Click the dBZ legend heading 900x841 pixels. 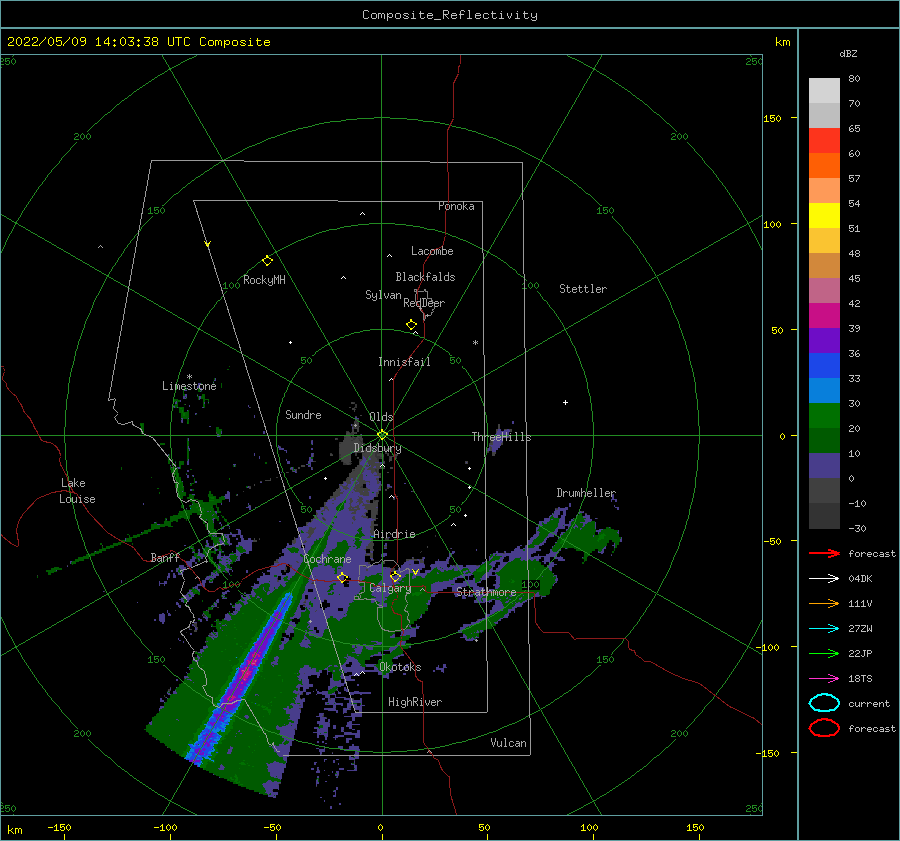pyautogui.click(x=848, y=53)
